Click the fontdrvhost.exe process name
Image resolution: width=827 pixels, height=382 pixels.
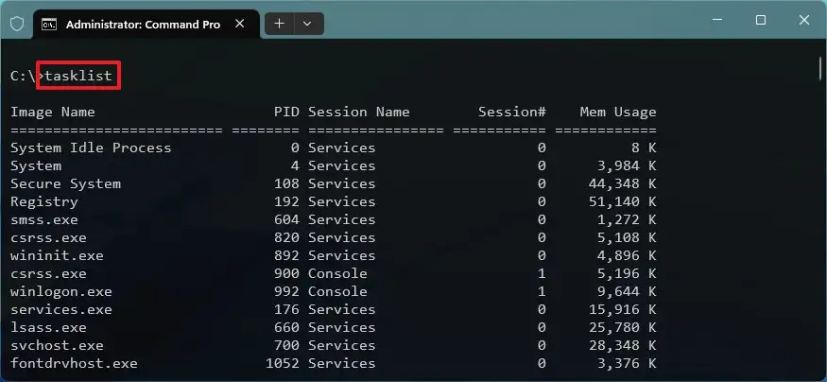click(74, 364)
